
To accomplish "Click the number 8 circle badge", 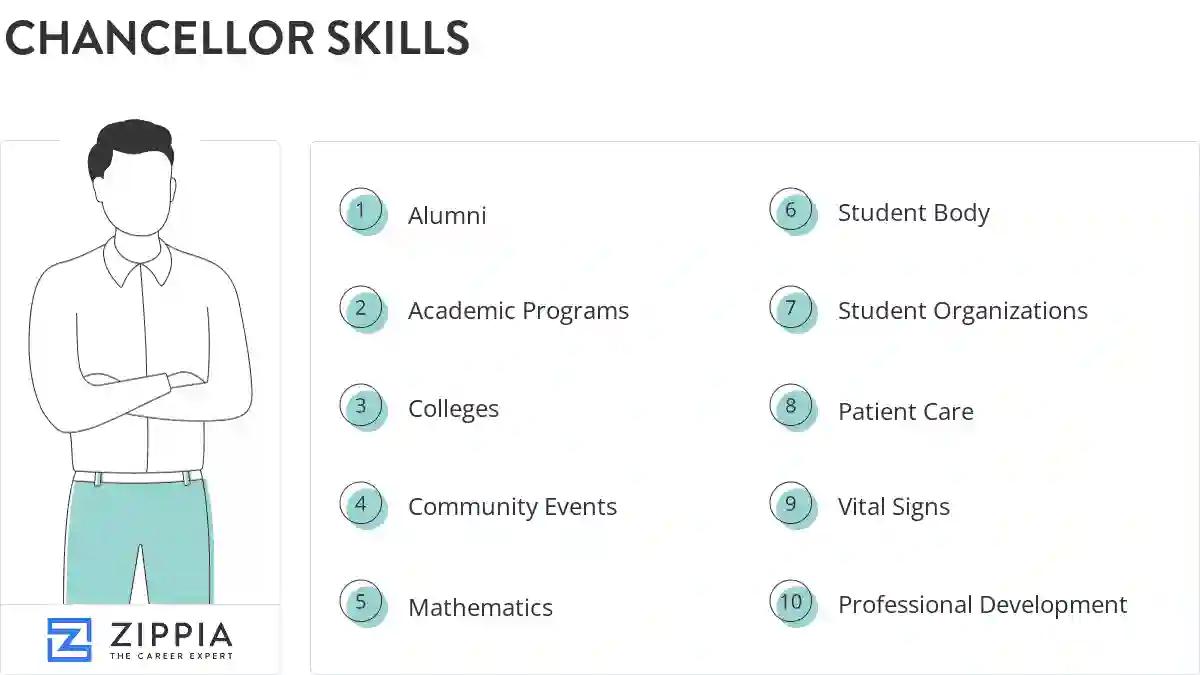I will tap(791, 407).
